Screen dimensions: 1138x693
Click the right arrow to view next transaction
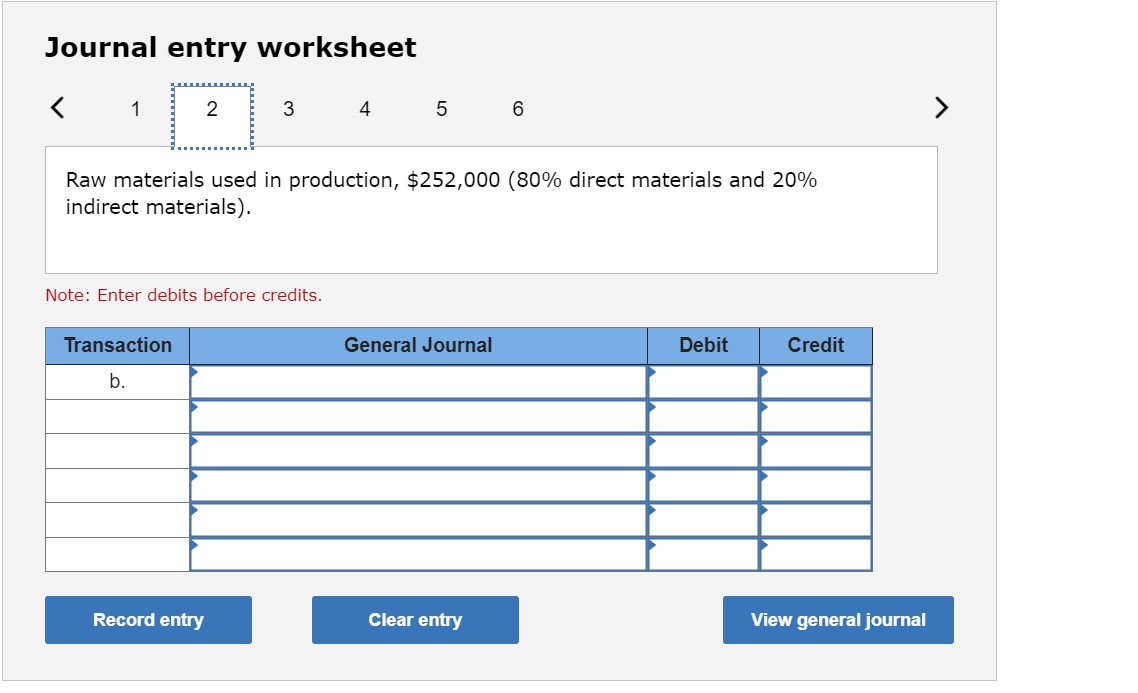(938, 107)
